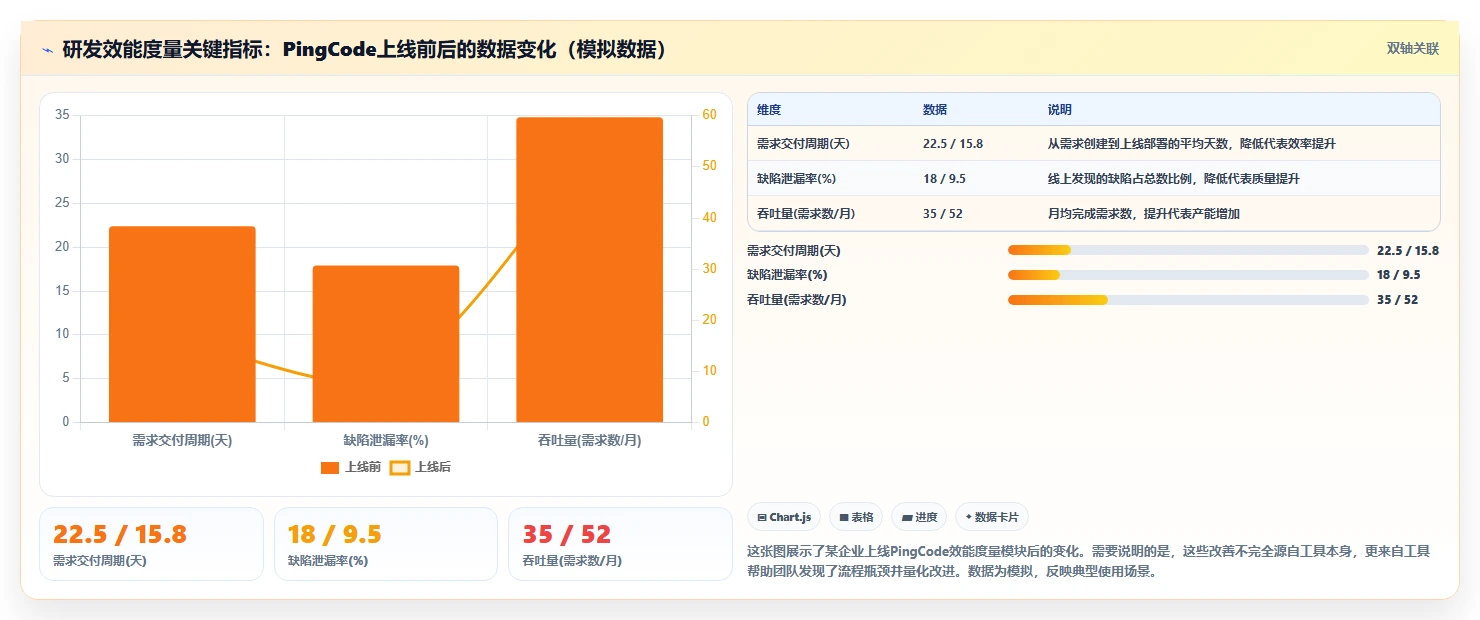Screen dimensions: 1480x620
Task: Toggle the 上线后 legend item
Action: pos(421,467)
